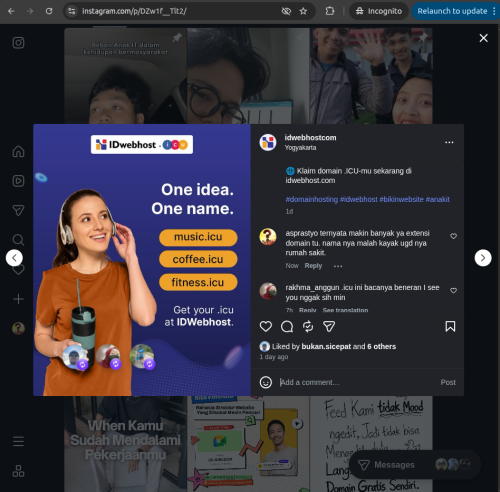Click first tagged user avatar on post image
Viewport: 500px width, 492px height.
click(75, 357)
